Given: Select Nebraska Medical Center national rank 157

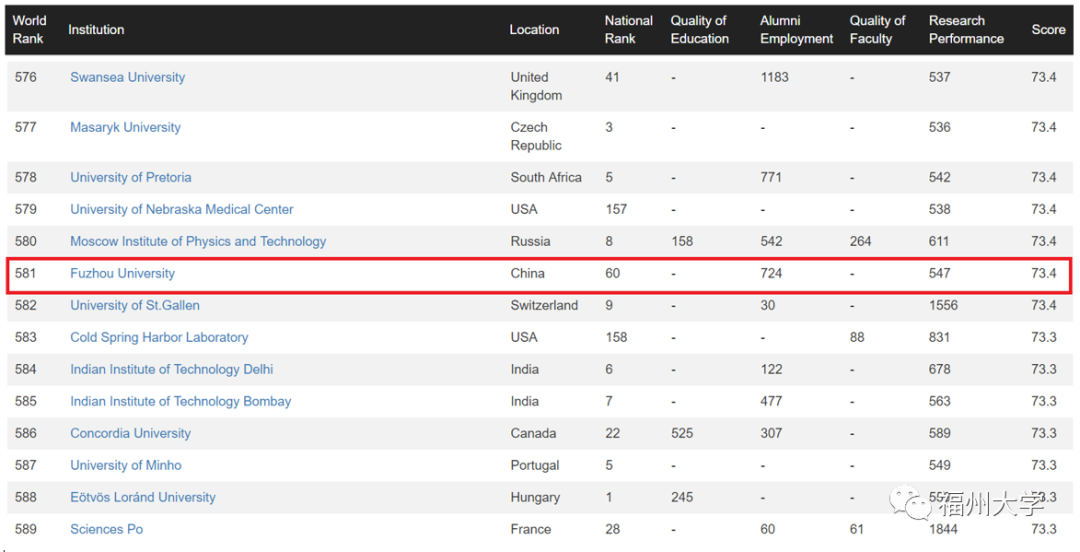Looking at the screenshot, I should [x=616, y=209].
